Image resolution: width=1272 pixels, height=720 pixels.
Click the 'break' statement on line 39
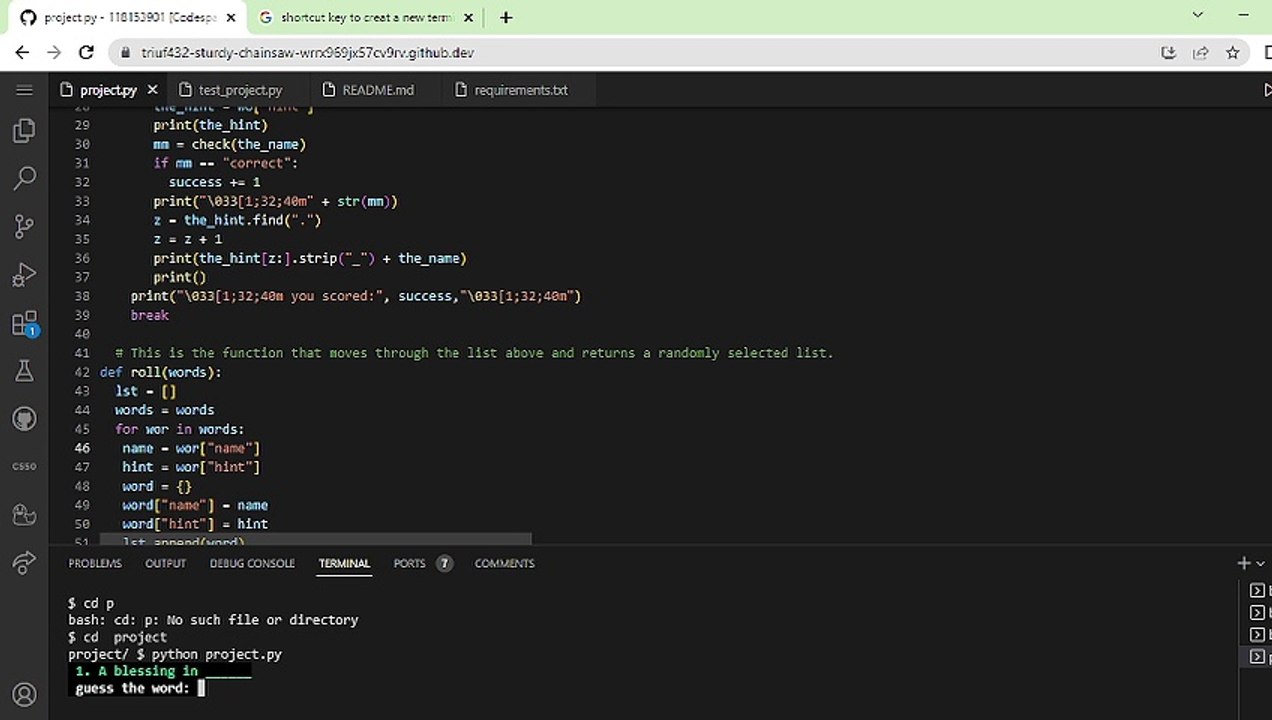tap(150, 315)
